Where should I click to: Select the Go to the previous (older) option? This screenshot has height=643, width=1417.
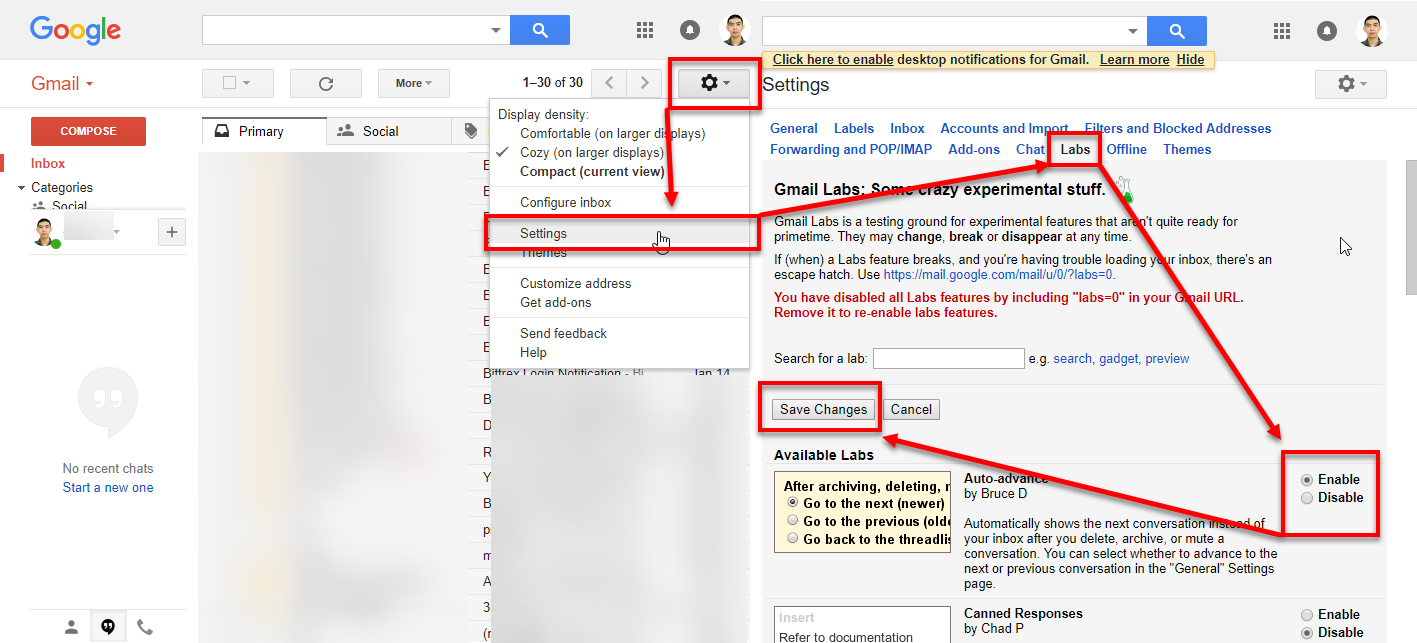793,520
